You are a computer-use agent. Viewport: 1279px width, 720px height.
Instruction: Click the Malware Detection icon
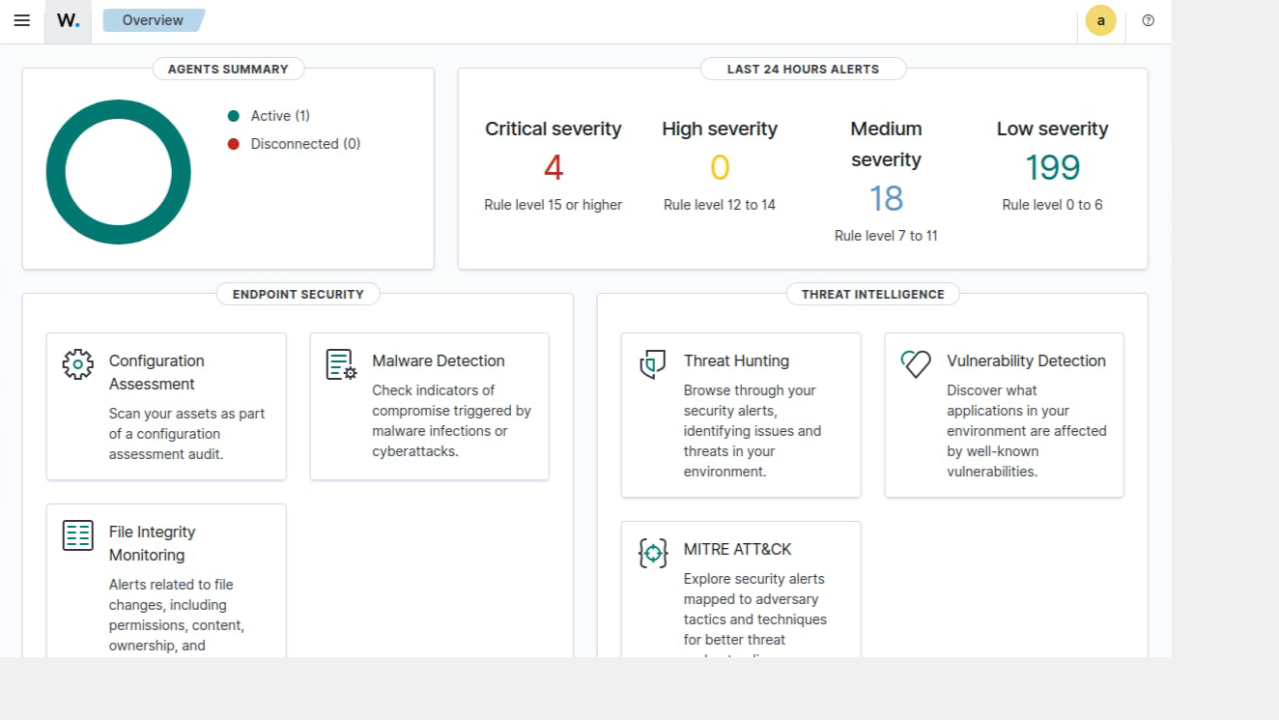point(341,364)
